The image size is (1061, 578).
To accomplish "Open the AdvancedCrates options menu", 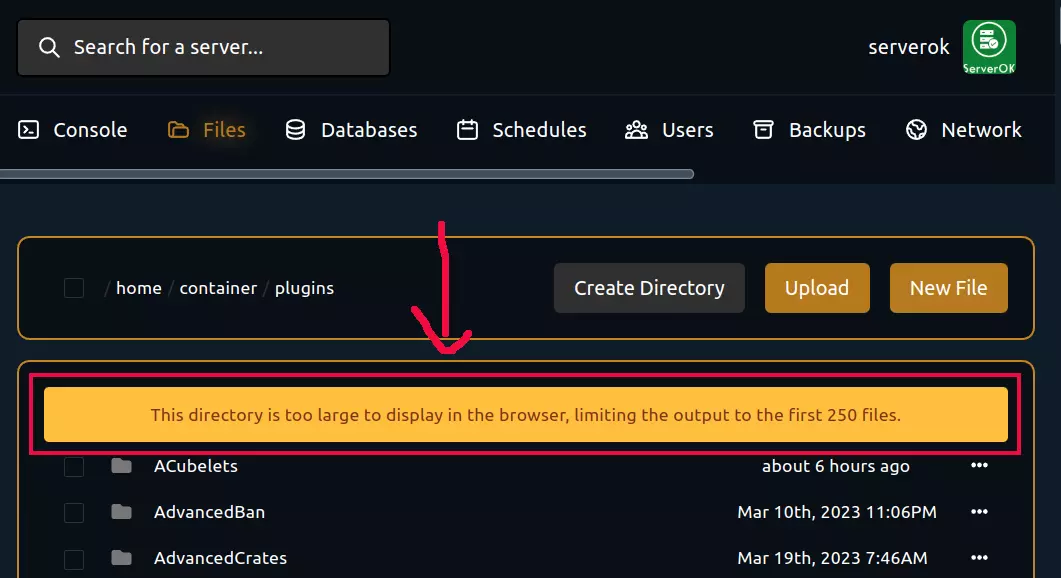I will pyautogui.click(x=979, y=558).
